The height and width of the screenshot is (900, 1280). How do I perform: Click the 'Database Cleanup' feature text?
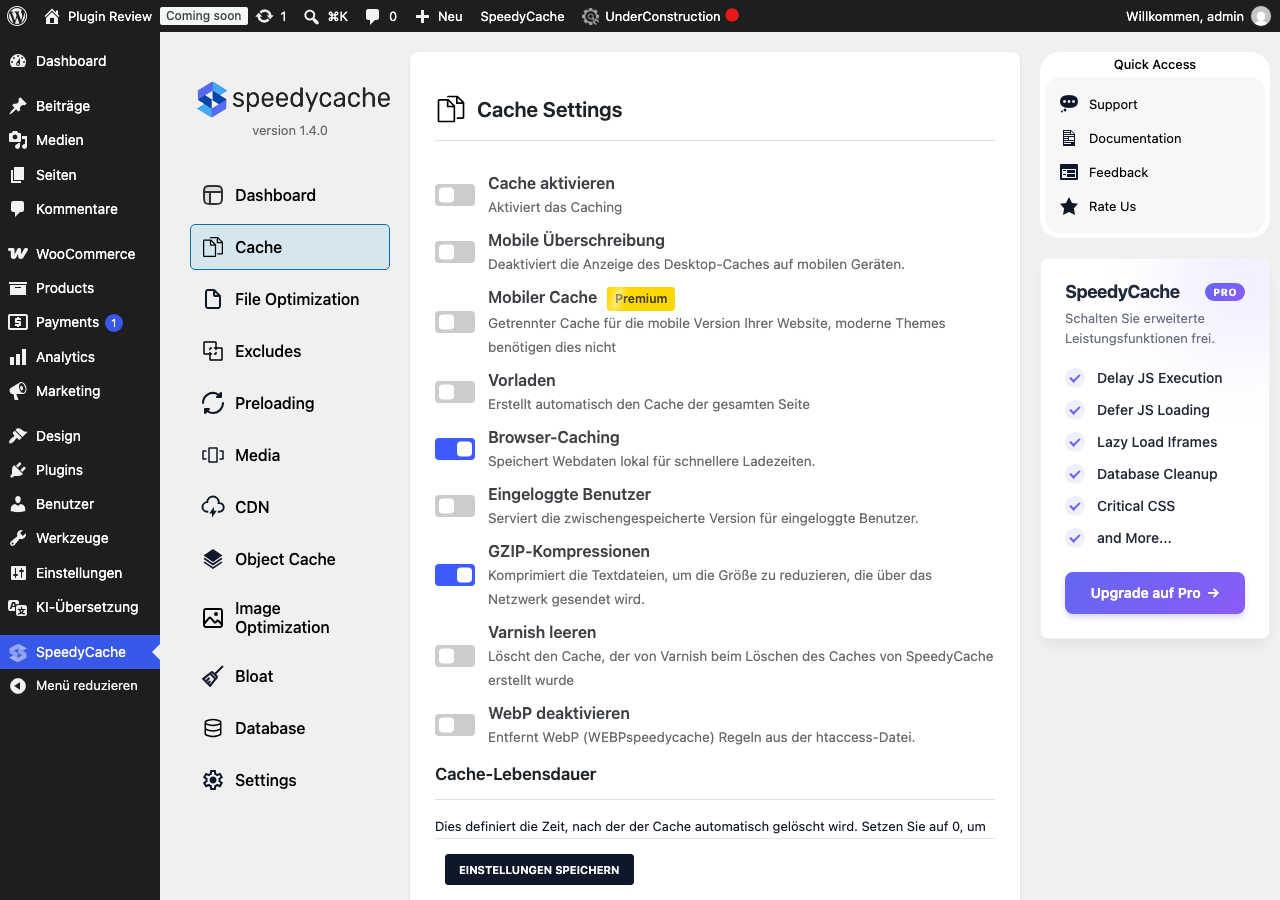1157,474
